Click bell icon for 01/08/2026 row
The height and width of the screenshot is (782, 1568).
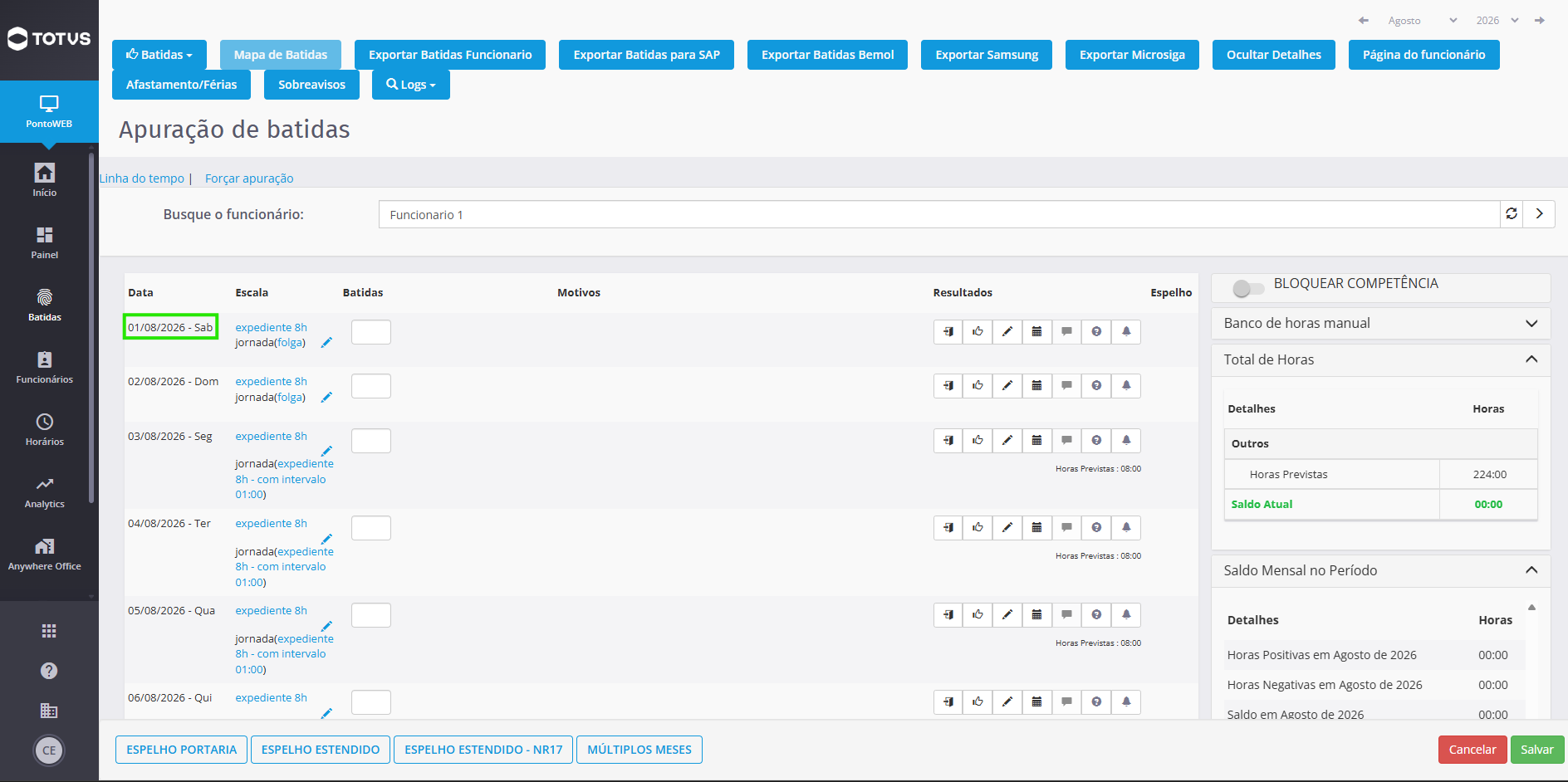[1126, 331]
